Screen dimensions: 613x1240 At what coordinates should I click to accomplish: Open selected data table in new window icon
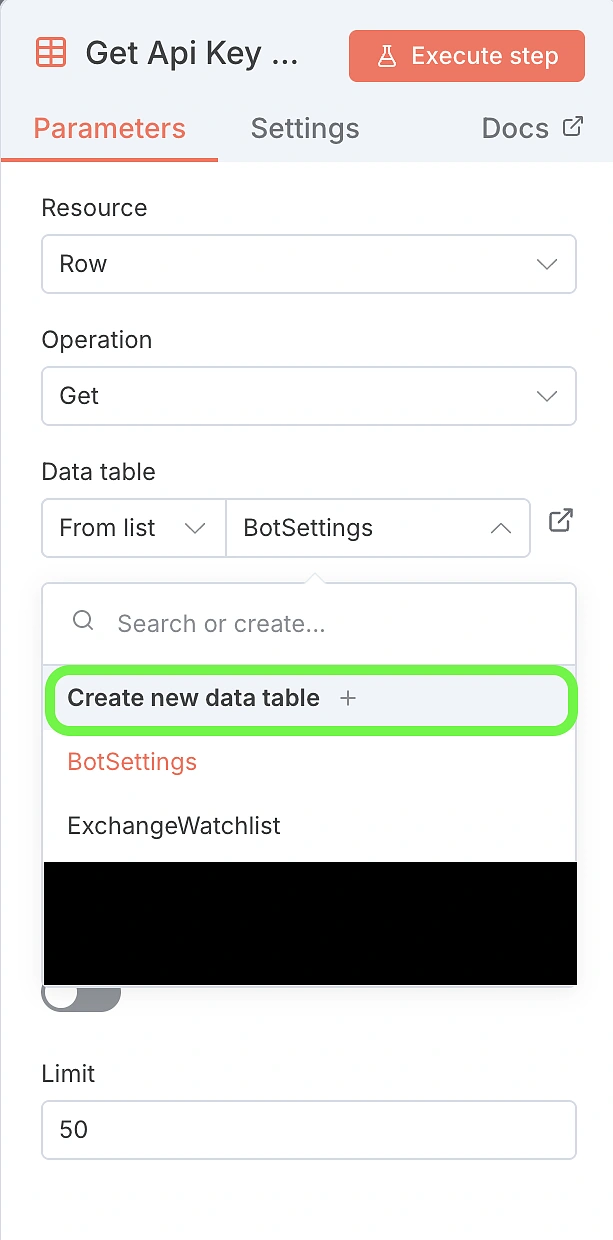tap(561, 521)
